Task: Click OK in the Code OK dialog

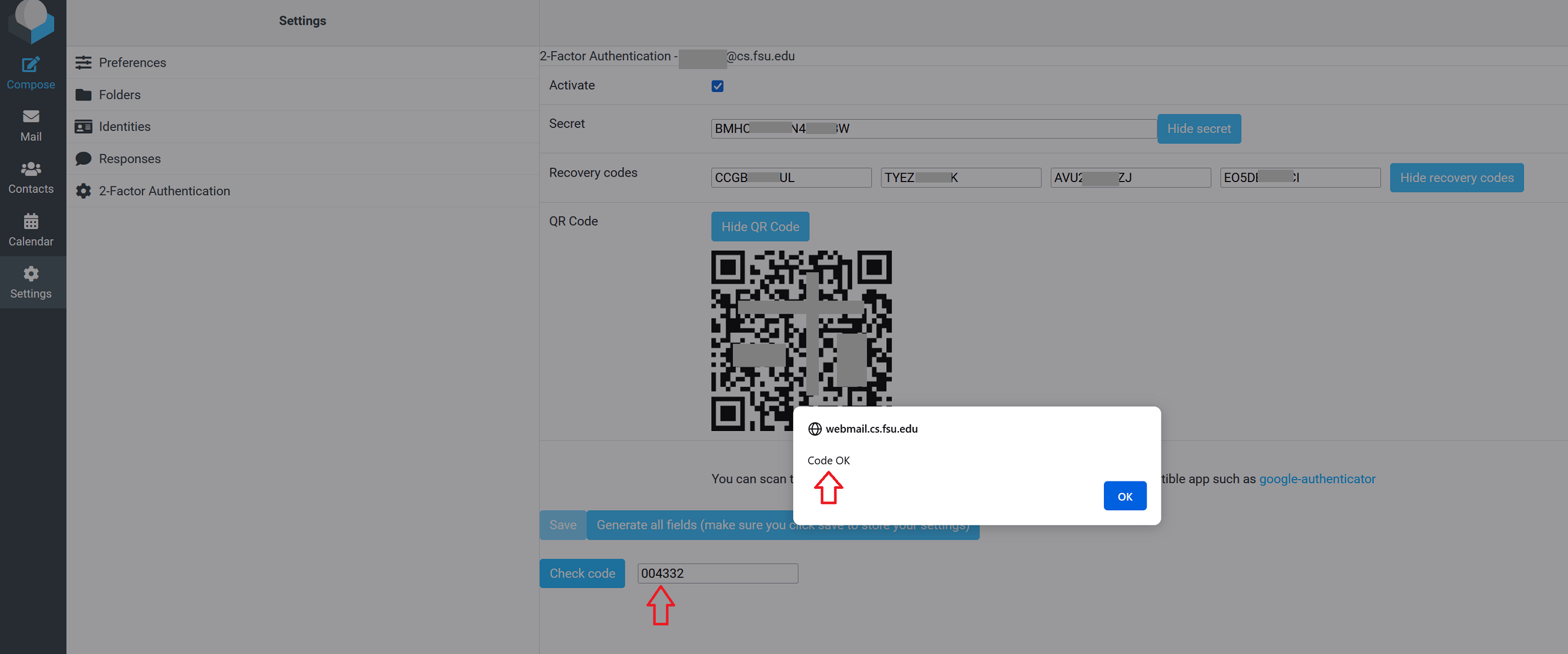Action: pyautogui.click(x=1125, y=497)
